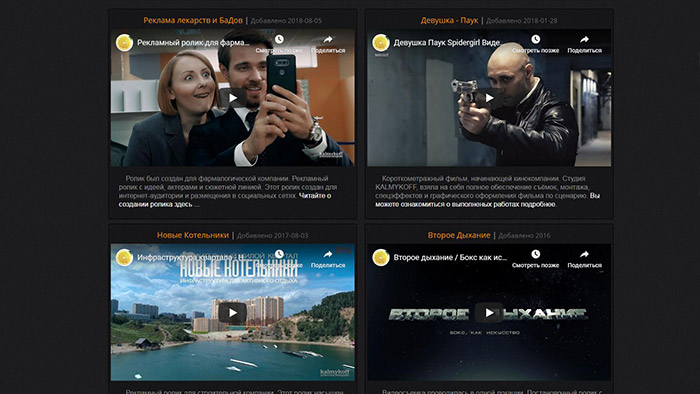Play the Второе дыхание boxing video
This screenshot has width=700, height=394.
pyautogui.click(x=489, y=313)
